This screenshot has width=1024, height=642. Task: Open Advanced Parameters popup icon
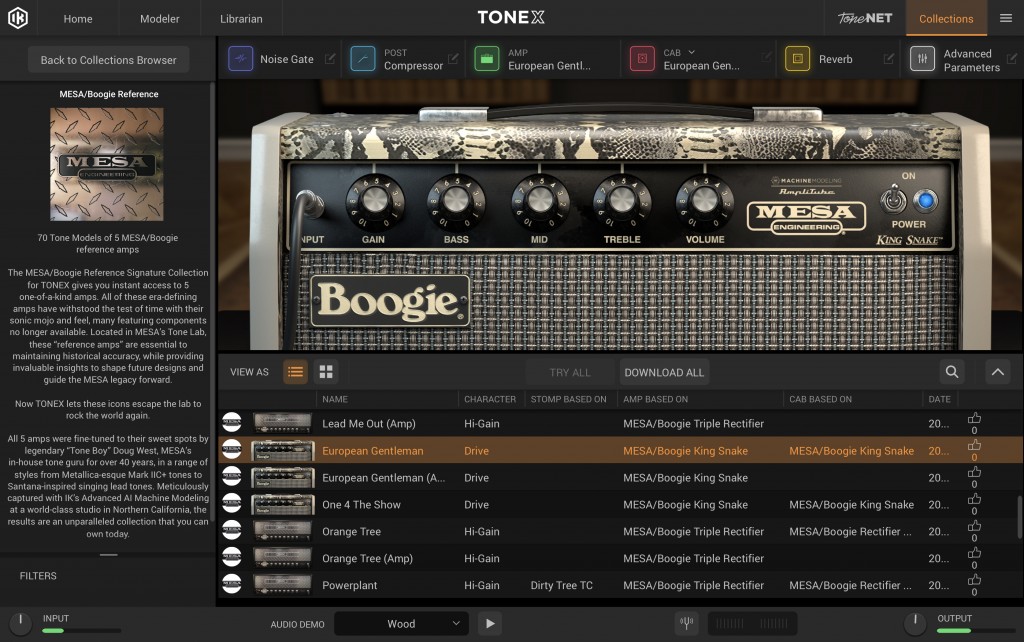pyautogui.click(x=1012, y=59)
